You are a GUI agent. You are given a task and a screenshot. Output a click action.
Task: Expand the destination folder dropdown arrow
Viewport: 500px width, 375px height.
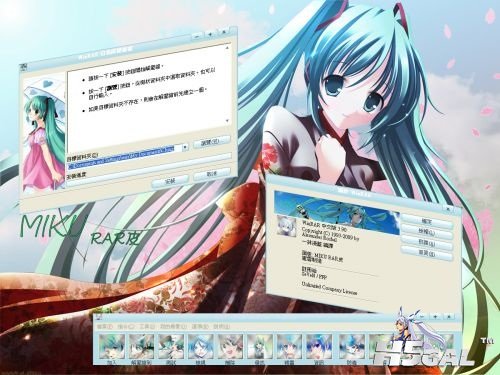(x=185, y=147)
